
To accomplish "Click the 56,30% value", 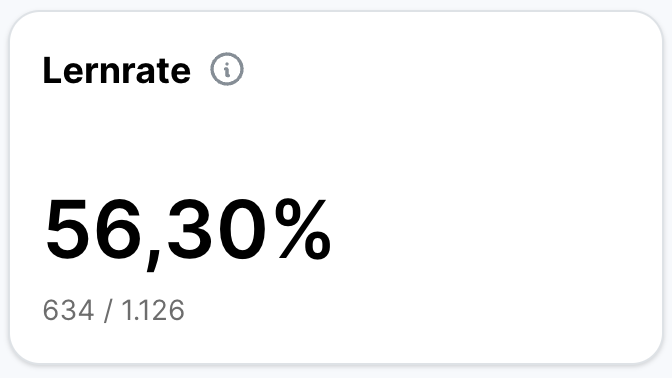I will point(188,231).
